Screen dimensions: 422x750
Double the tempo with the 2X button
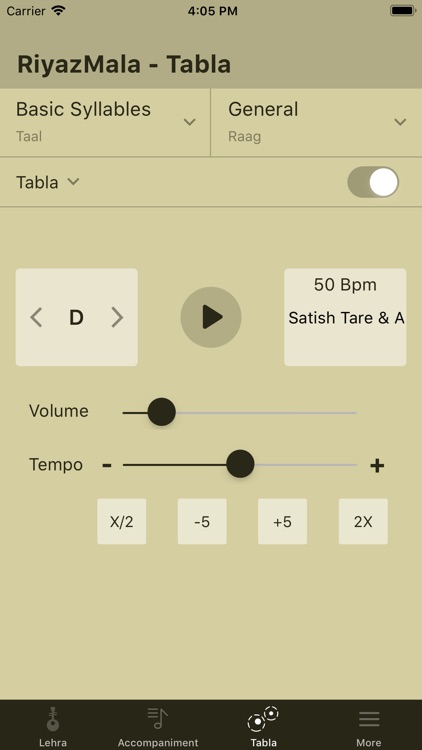[x=363, y=521]
